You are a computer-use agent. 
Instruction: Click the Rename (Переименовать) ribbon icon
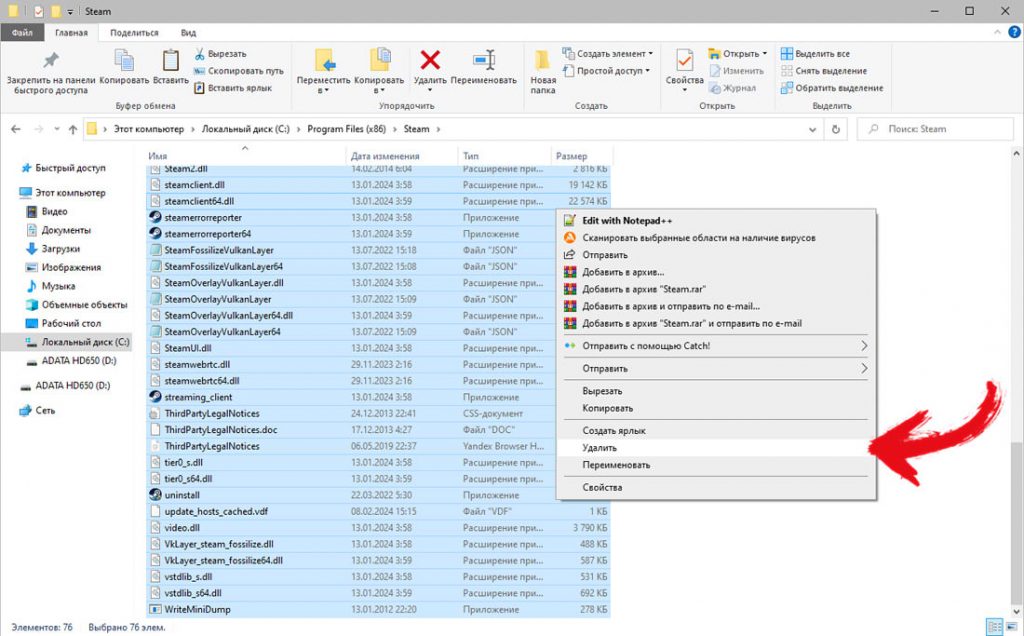pyautogui.click(x=483, y=60)
